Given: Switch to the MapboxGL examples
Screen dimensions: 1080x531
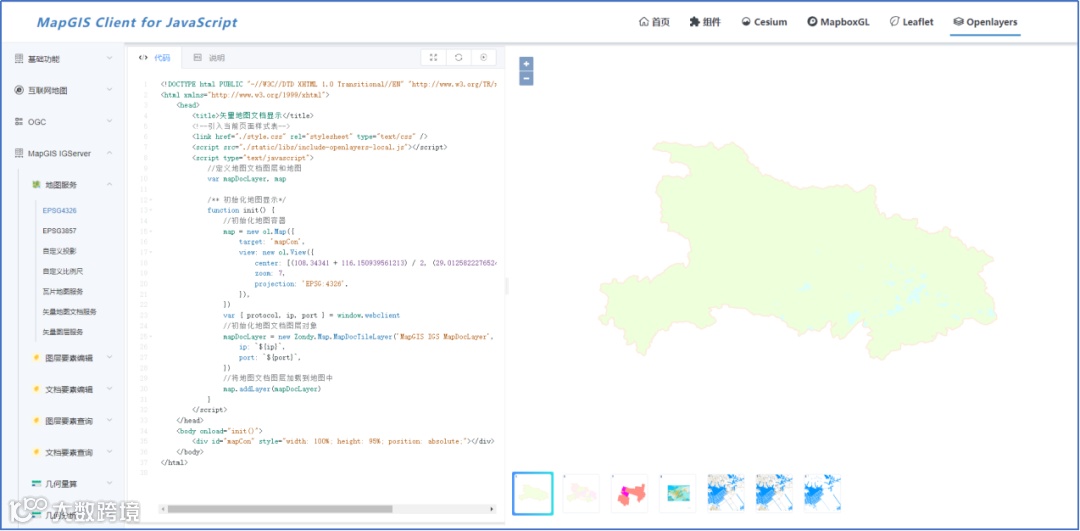Looking at the screenshot, I should (x=838, y=22).
